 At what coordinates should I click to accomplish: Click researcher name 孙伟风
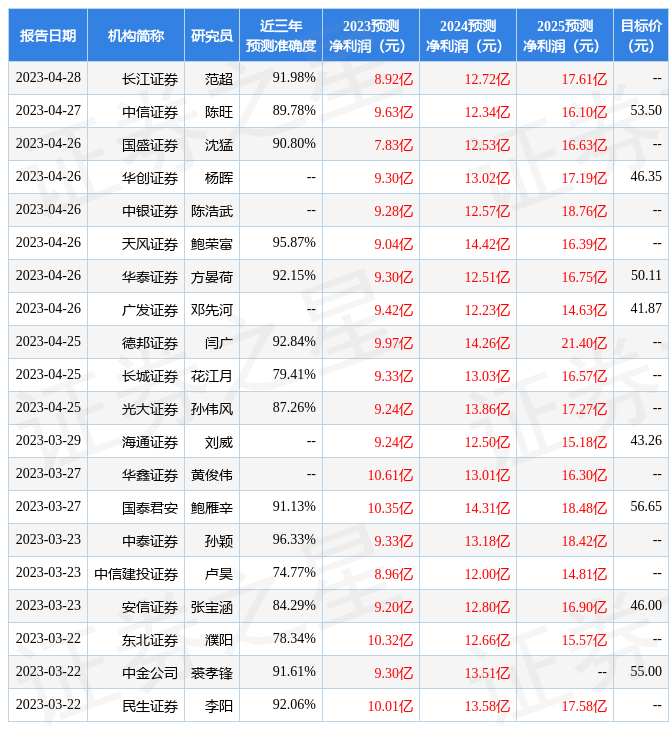tap(212, 409)
